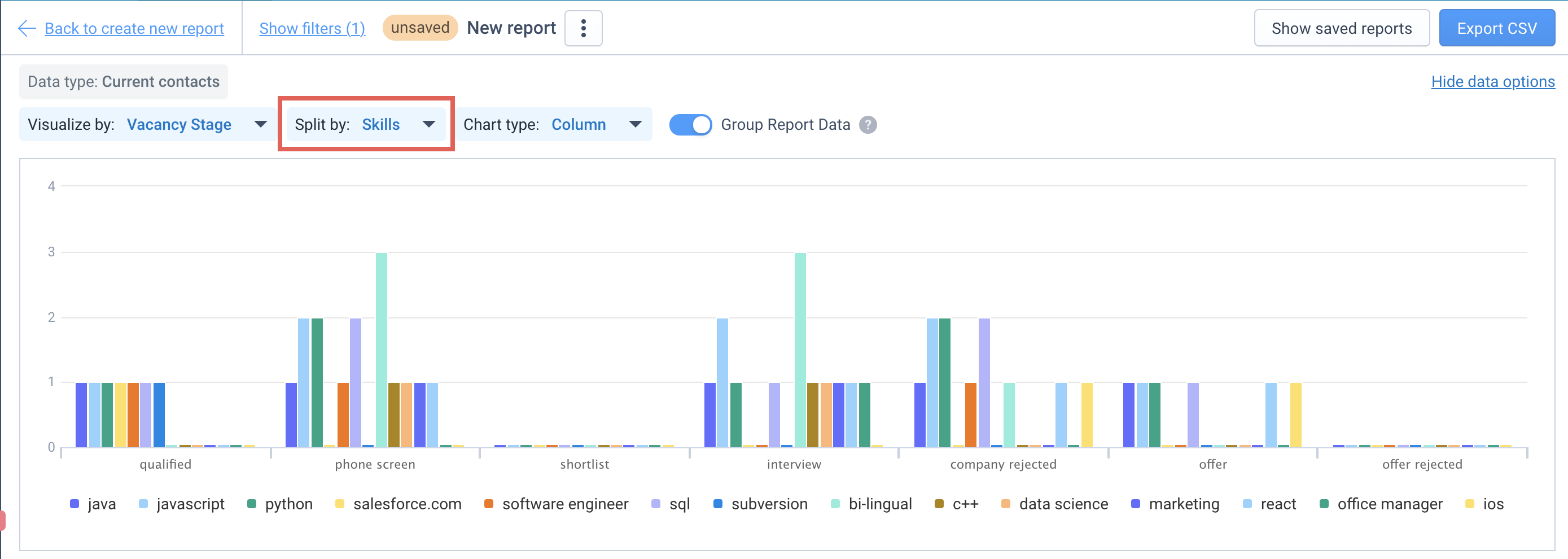
Task: Toggle salesforce.com series in legend
Action: tap(398, 504)
